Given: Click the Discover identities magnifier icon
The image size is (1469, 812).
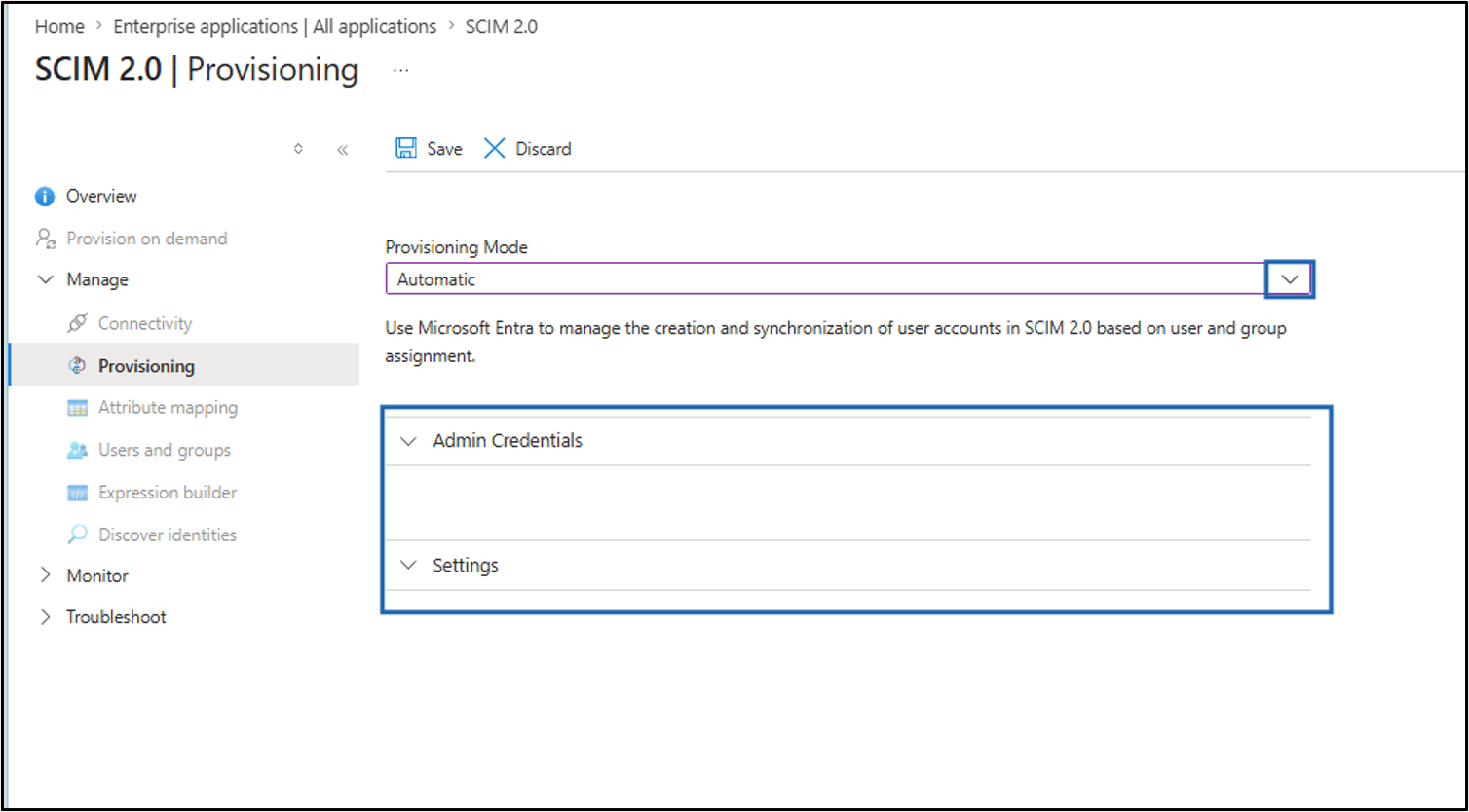Looking at the screenshot, I should pos(77,535).
